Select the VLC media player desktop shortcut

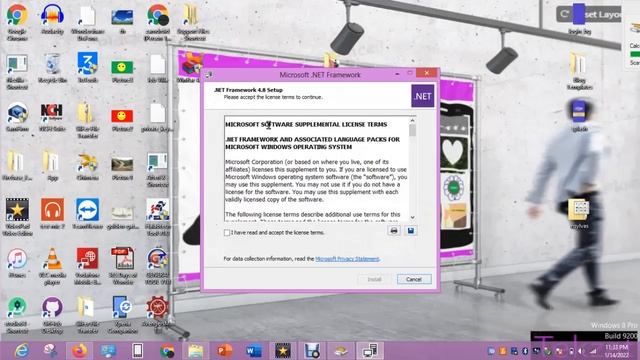pyautogui.click(x=52, y=266)
